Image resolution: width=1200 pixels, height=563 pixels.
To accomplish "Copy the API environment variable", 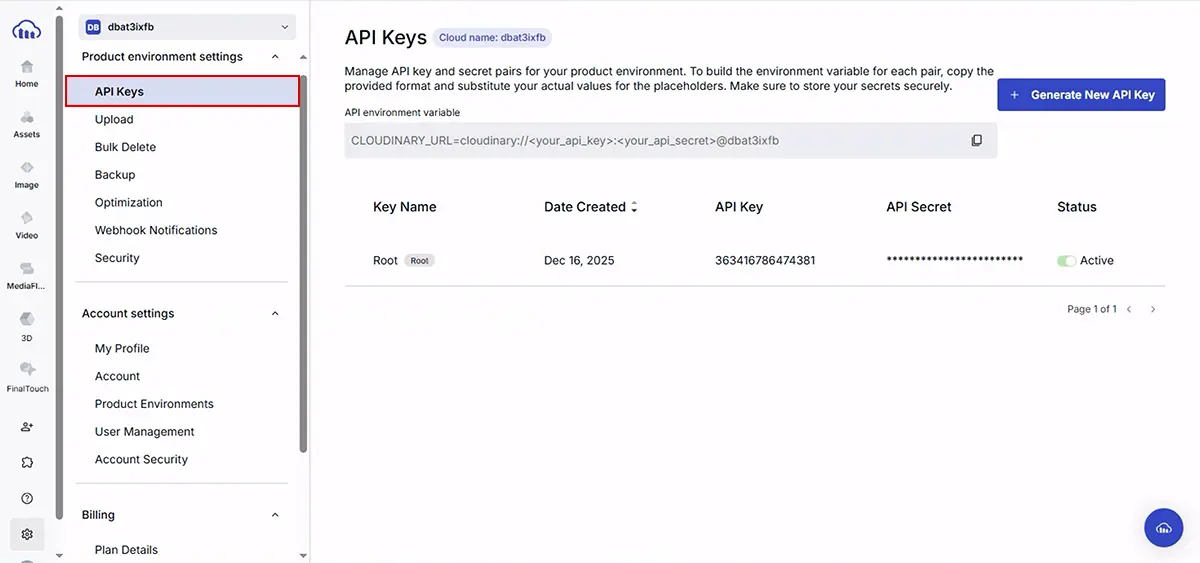I will click(x=977, y=141).
